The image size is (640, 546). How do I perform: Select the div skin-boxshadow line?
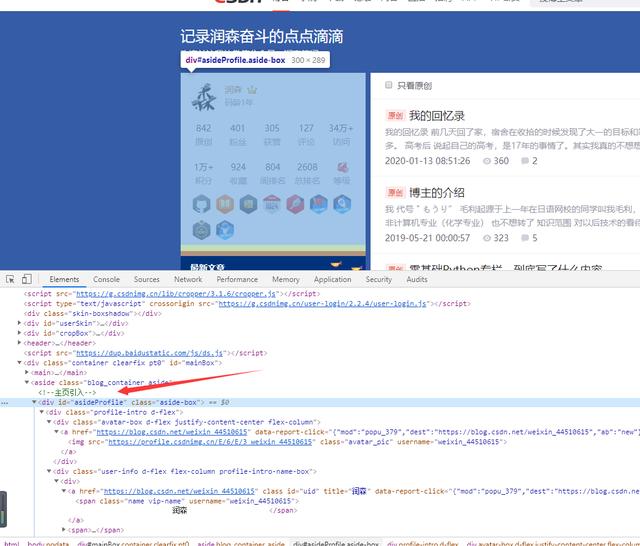click(x=93, y=313)
